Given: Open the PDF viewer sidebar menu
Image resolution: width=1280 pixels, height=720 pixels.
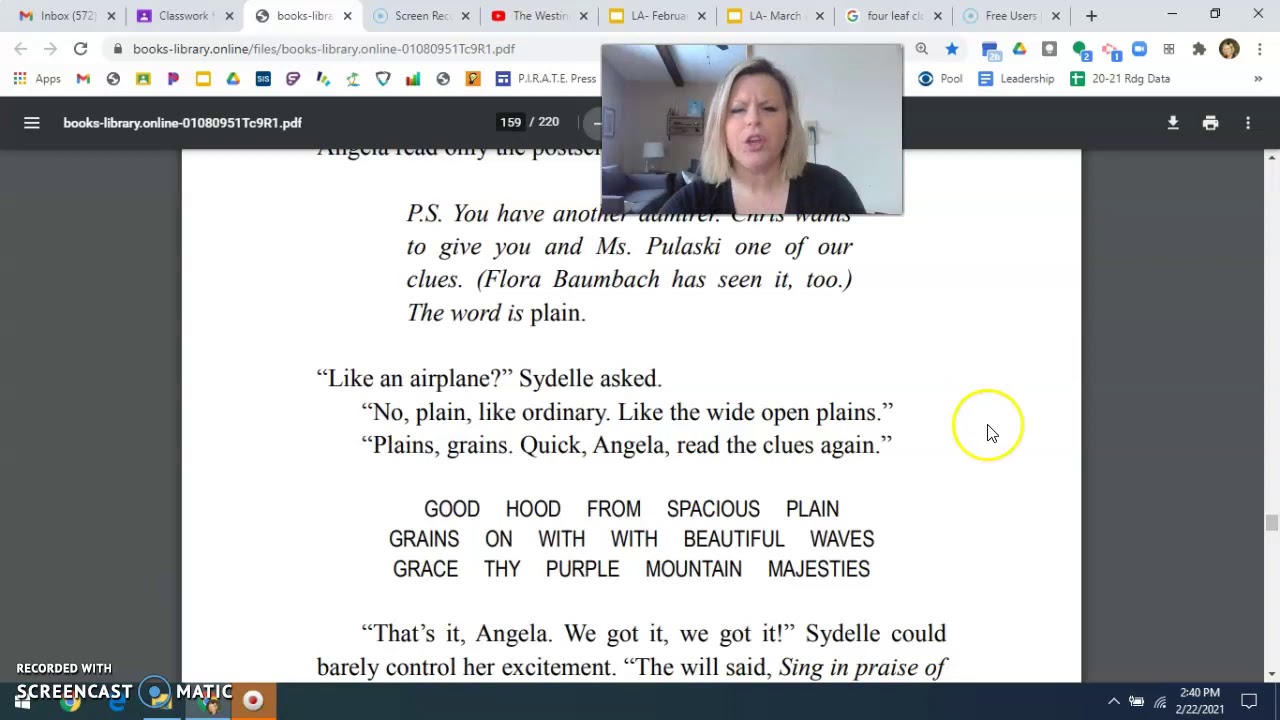Looking at the screenshot, I should pos(32,123).
